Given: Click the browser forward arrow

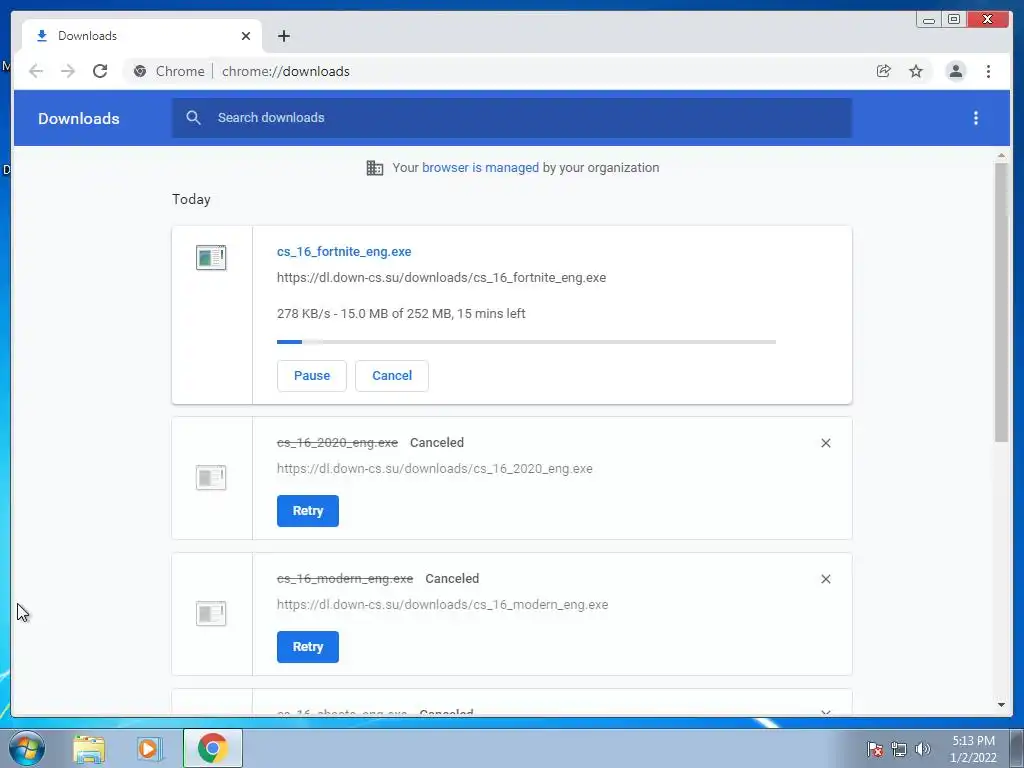Looking at the screenshot, I should pyautogui.click(x=68, y=71).
